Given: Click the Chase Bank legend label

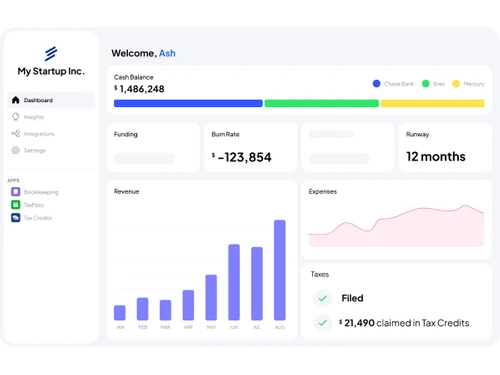Looking at the screenshot, I should click(x=399, y=84).
